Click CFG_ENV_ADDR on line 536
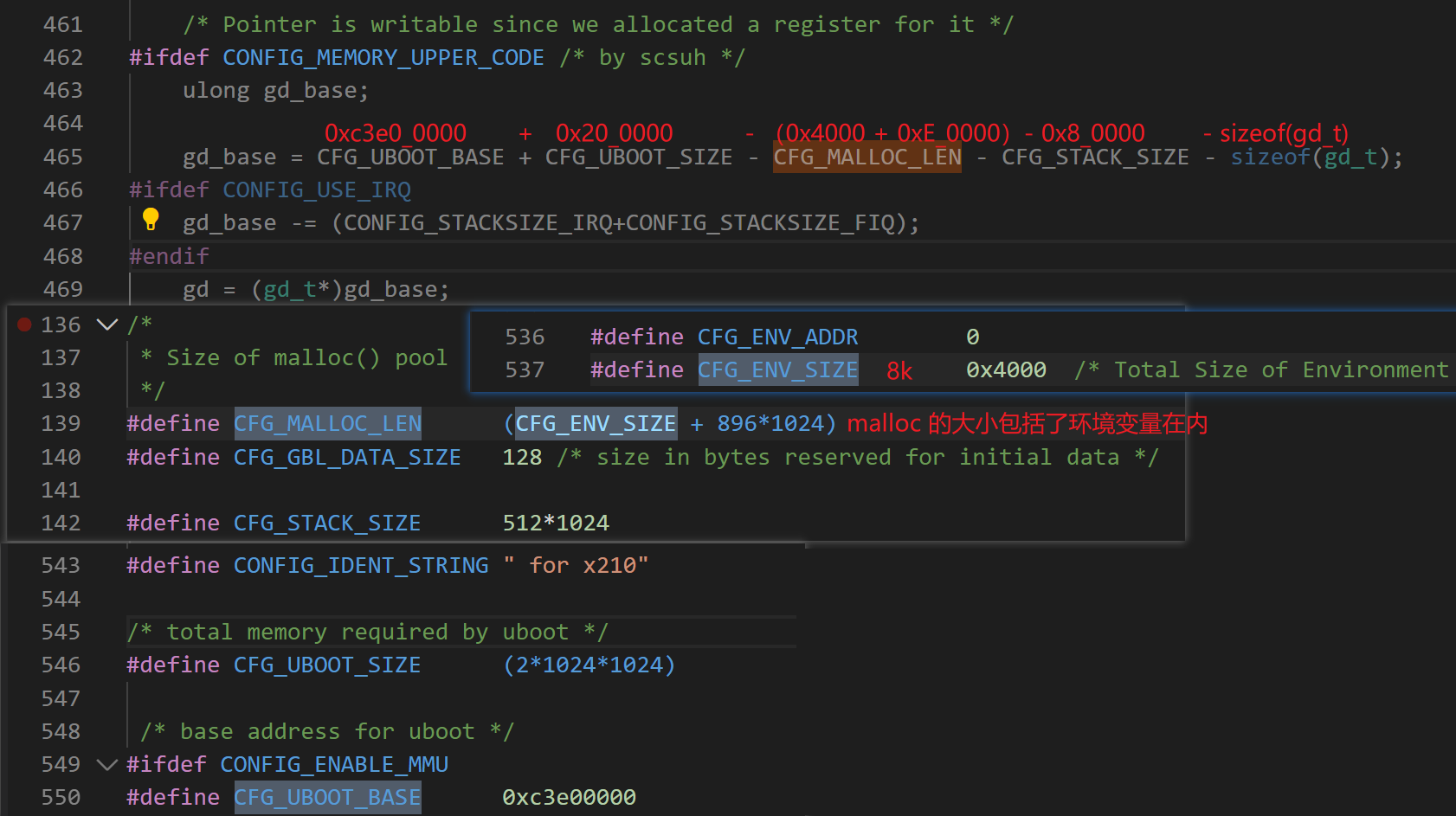Screen dimensions: 1456x816 (778, 337)
